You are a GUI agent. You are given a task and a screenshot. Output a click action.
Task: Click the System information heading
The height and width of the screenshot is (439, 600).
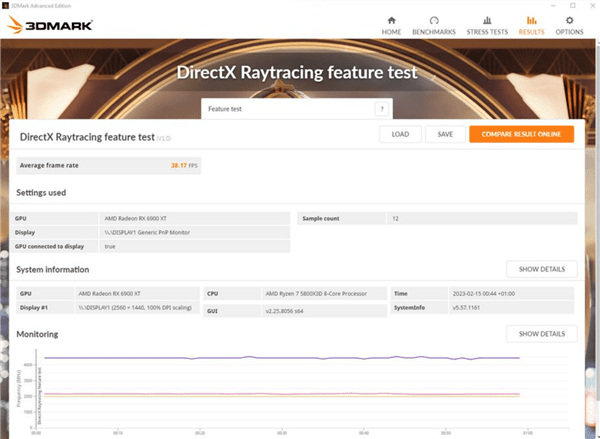pos(52,269)
